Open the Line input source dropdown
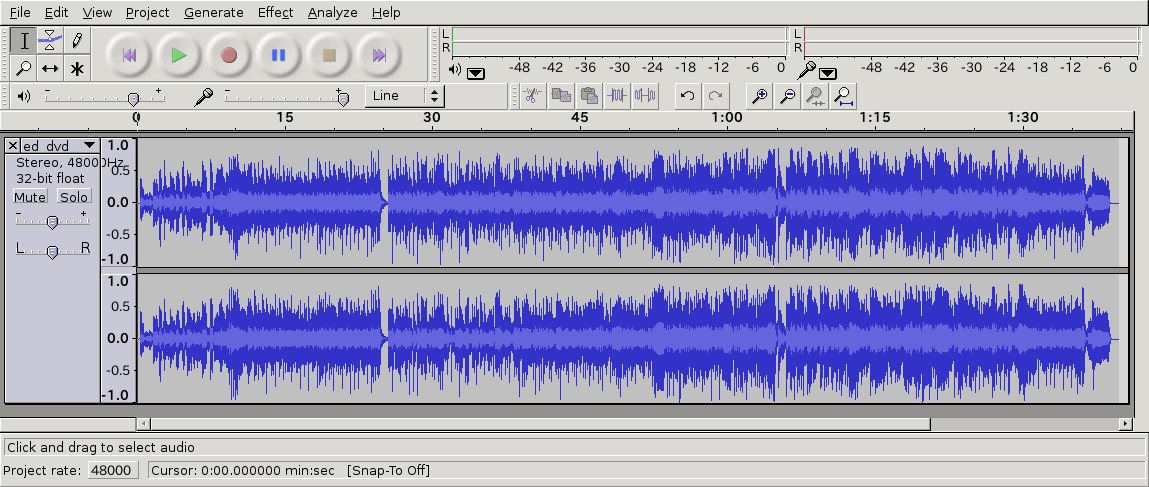1149x487 pixels. pyautogui.click(x=405, y=96)
